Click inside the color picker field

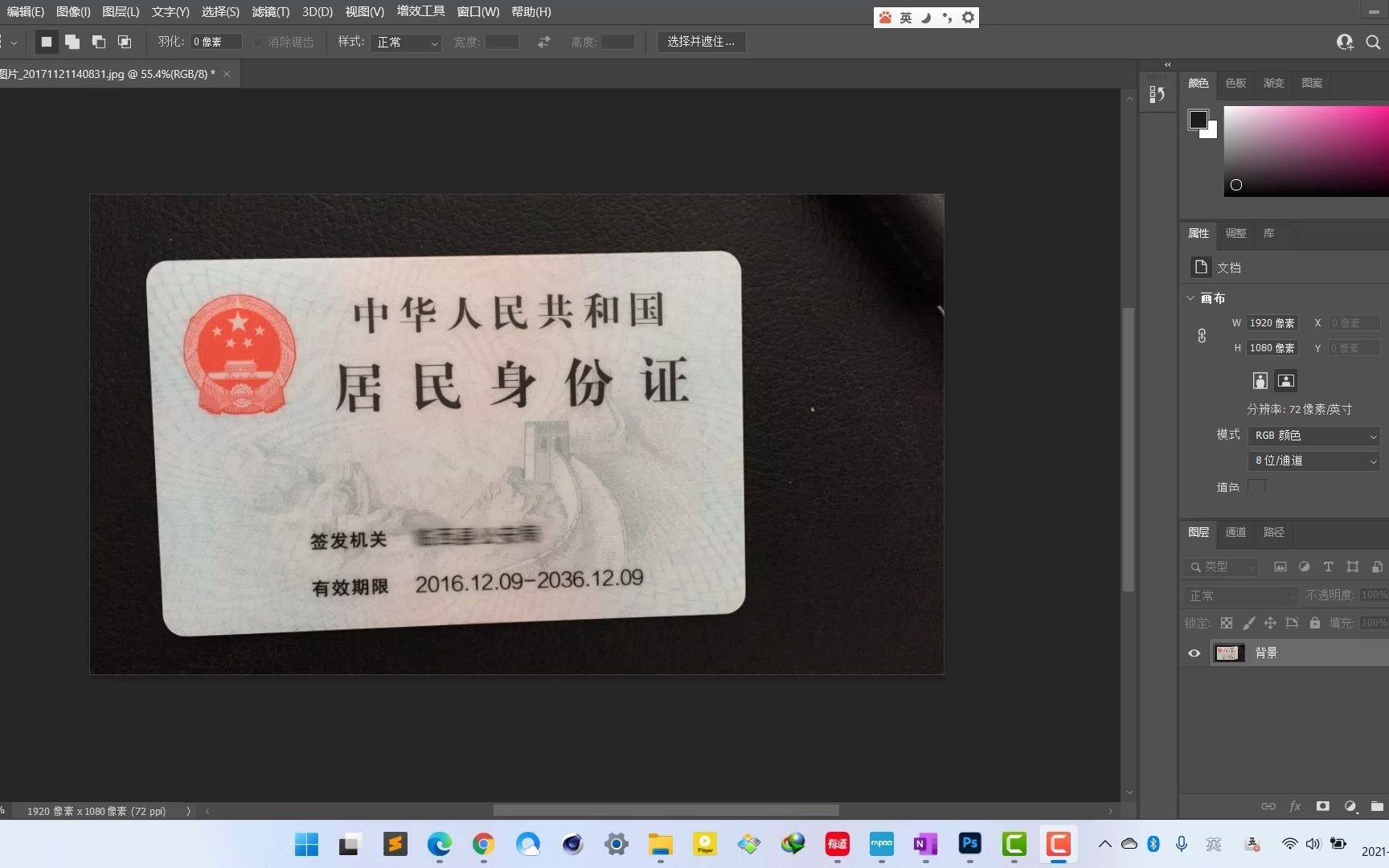click(x=1306, y=151)
